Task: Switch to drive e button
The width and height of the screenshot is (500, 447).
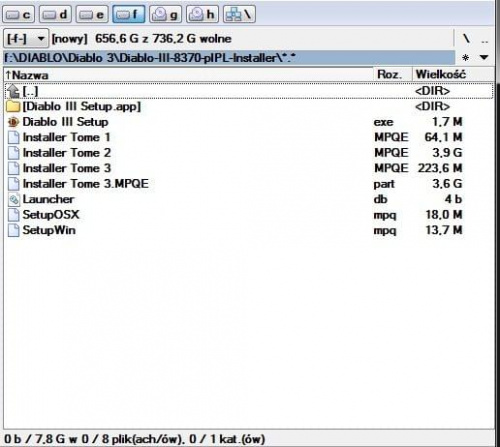Action: (x=92, y=15)
